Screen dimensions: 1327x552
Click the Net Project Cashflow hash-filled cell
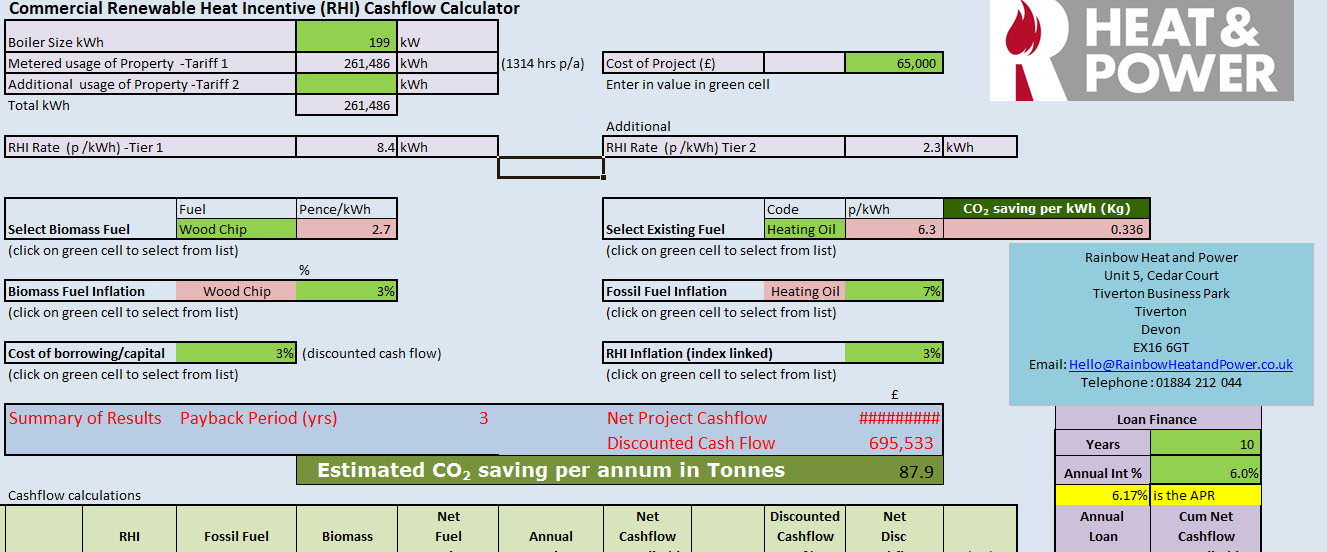click(x=898, y=419)
